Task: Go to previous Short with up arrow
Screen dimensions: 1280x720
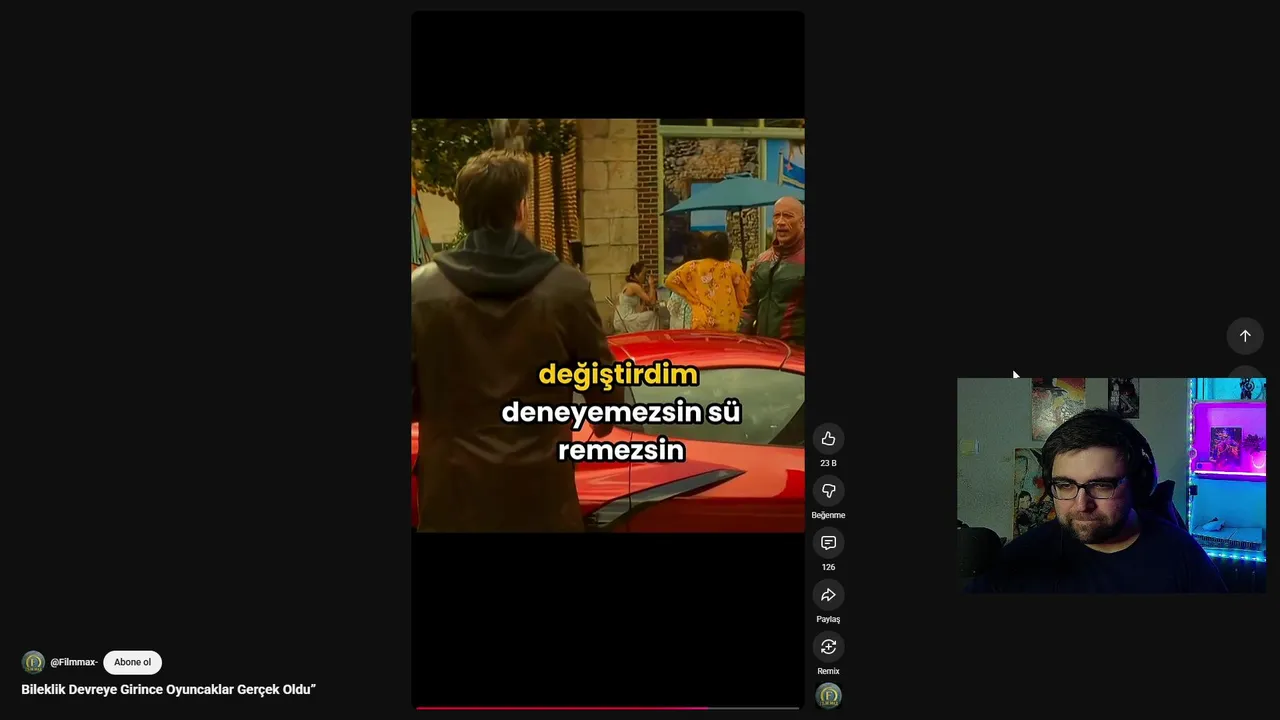Action: click(x=1245, y=336)
